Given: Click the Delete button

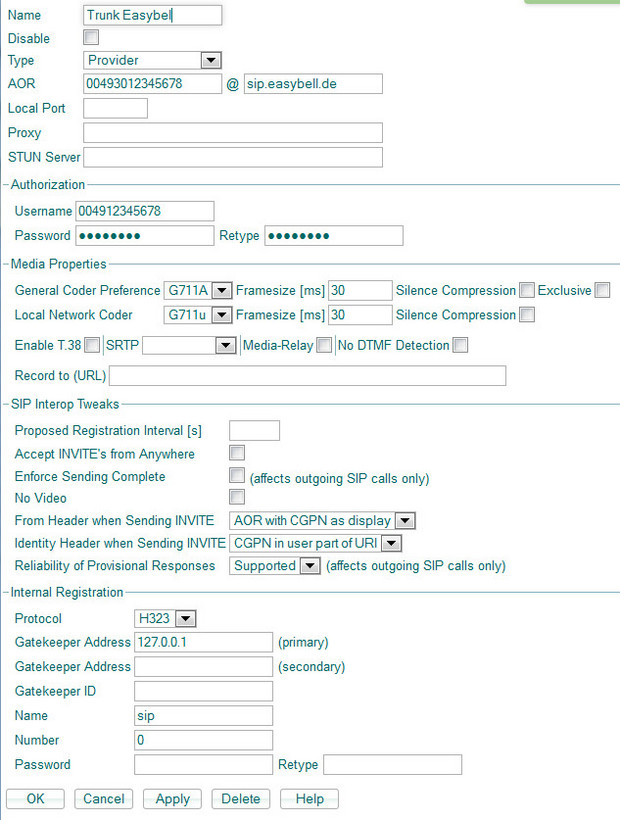Looking at the screenshot, I should pyautogui.click(x=241, y=799).
